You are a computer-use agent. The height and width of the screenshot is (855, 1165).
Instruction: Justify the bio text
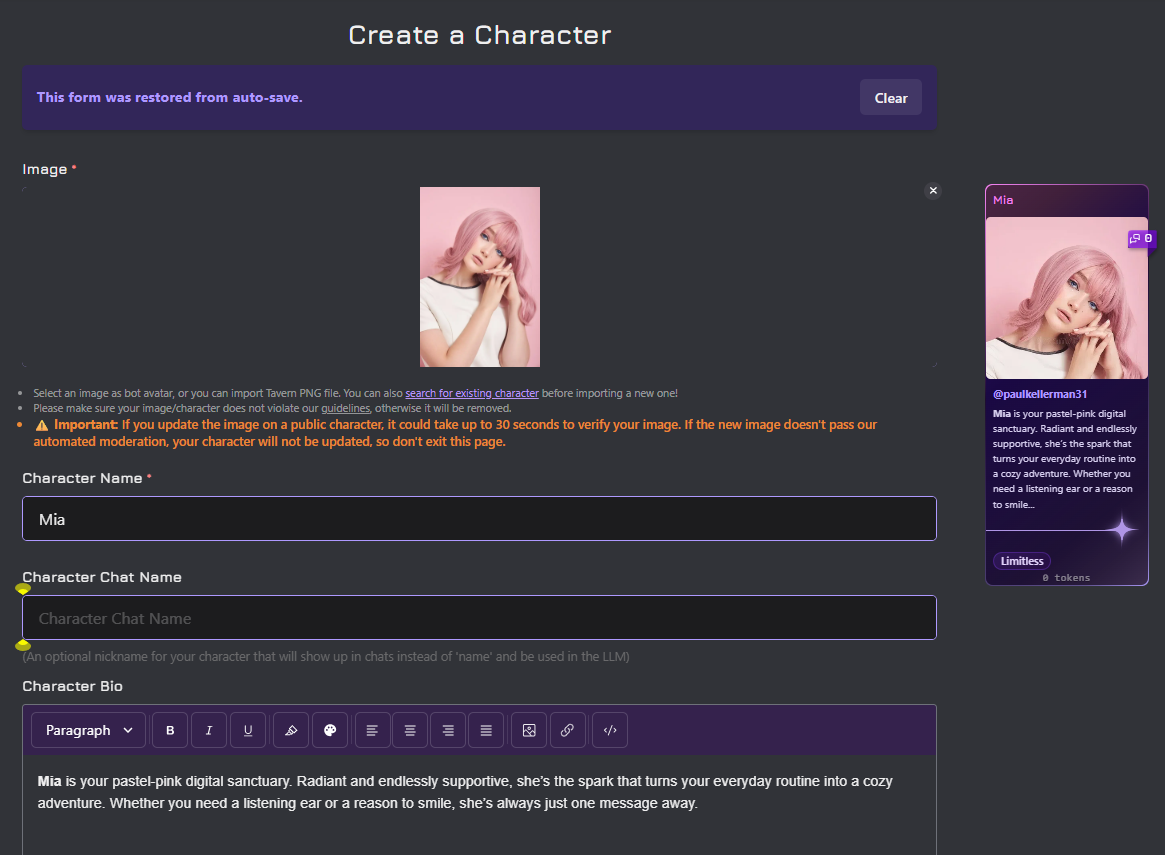pos(486,730)
